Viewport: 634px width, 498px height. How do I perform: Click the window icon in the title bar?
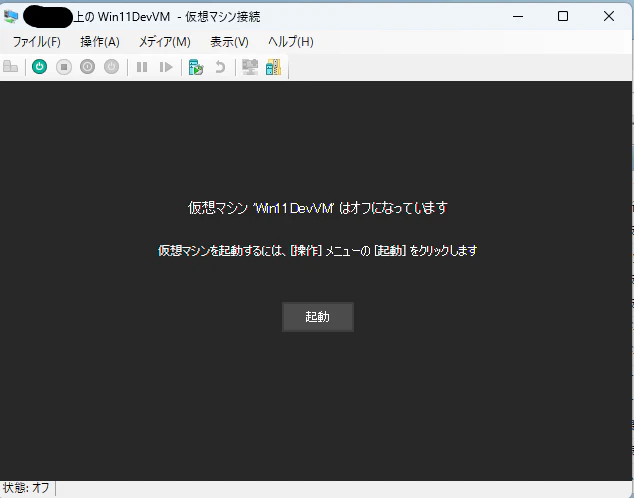pyautogui.click(x=11, y=16)
